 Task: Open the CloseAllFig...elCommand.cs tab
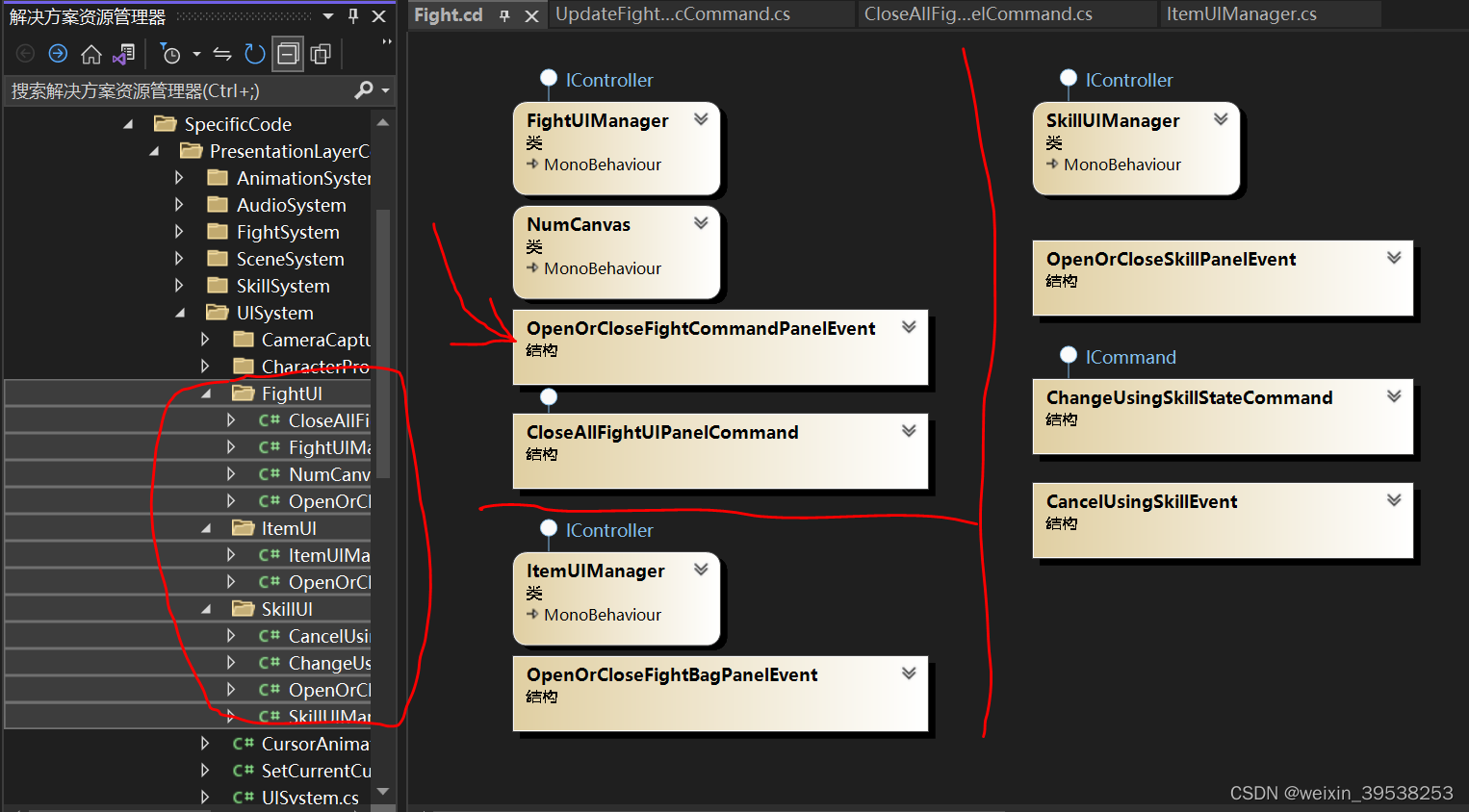pos(978,14)
